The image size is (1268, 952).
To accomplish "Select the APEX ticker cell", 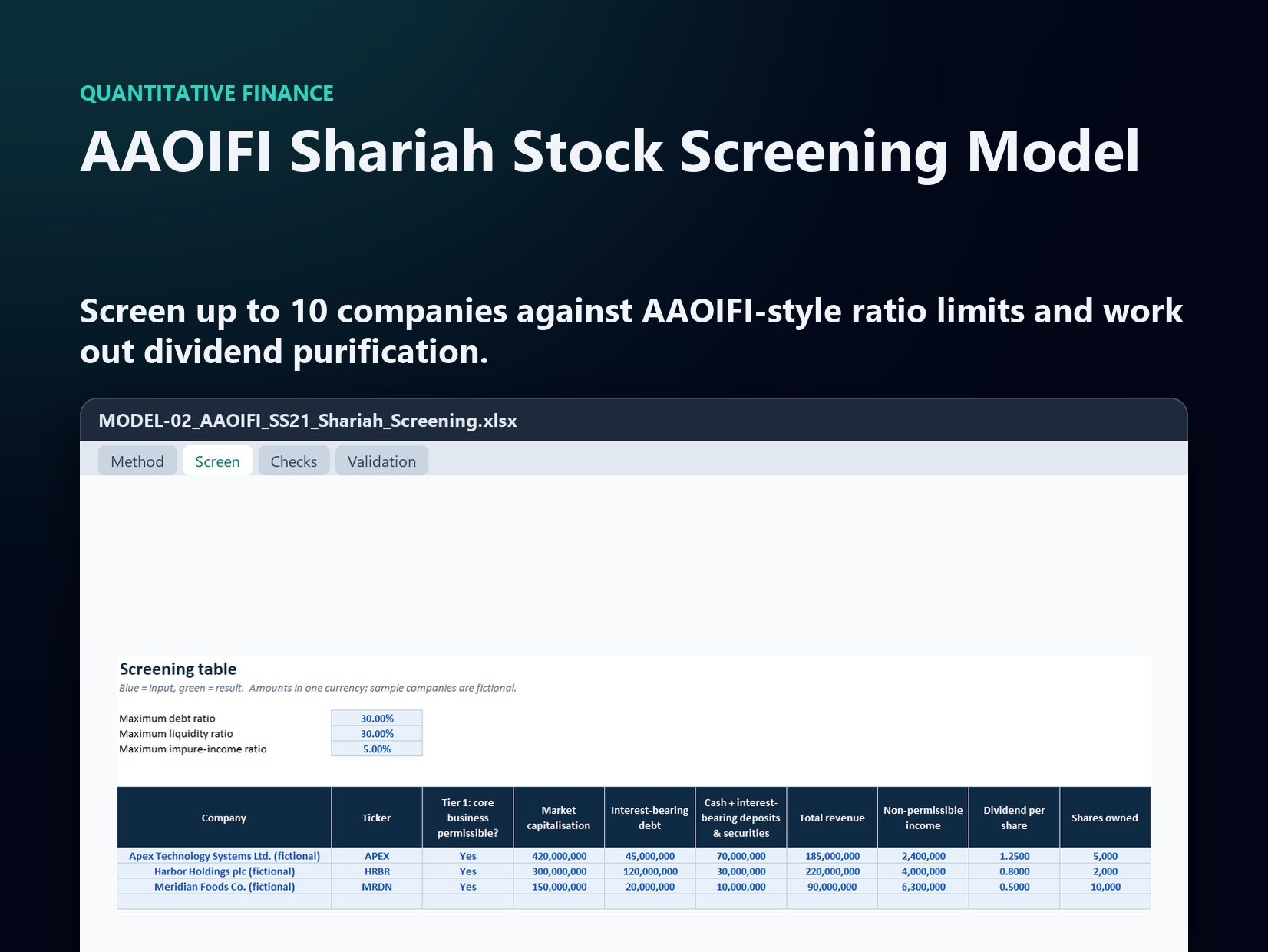I will click(x=377, y=856).
